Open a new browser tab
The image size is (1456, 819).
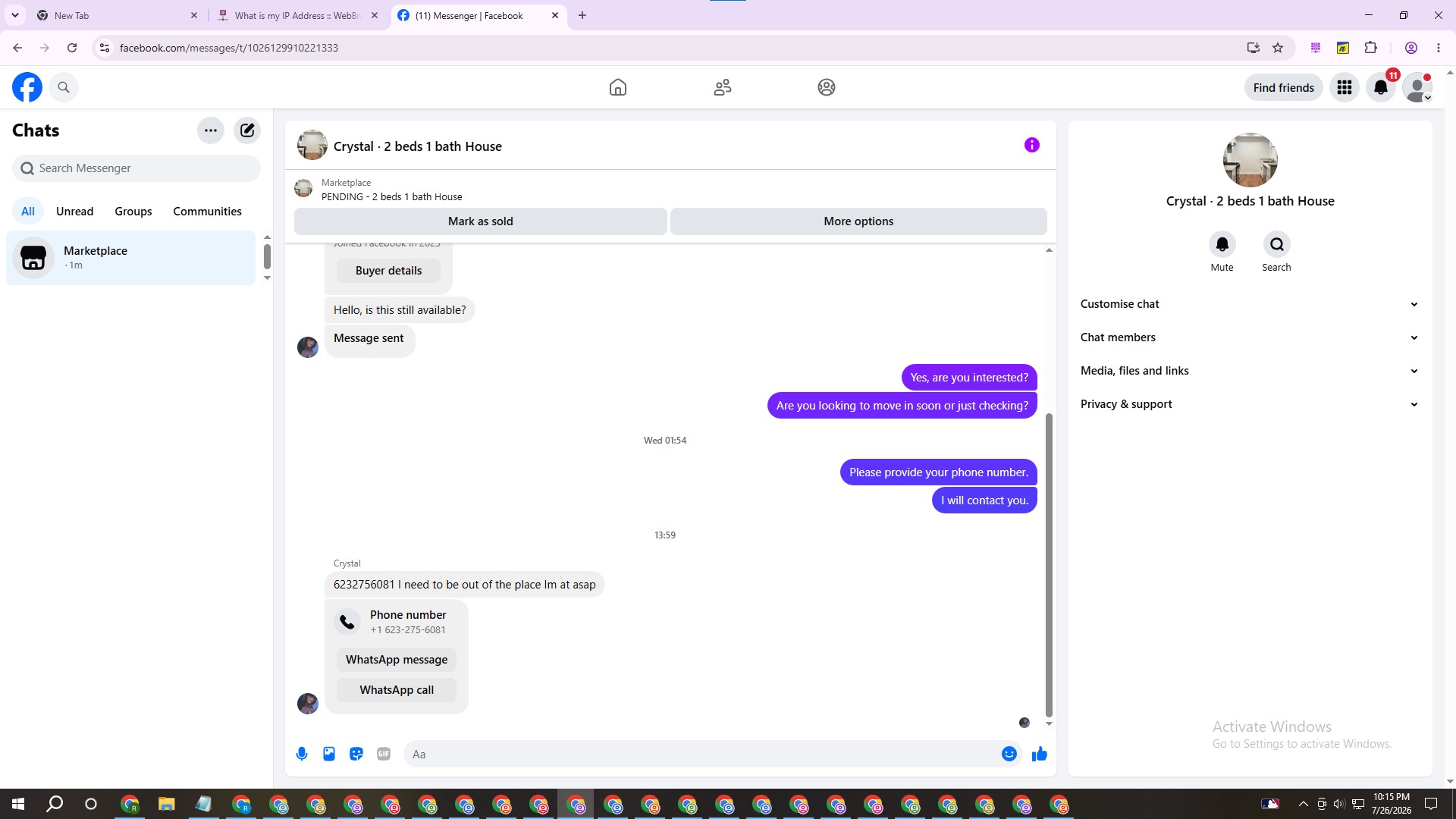(582, 15)
